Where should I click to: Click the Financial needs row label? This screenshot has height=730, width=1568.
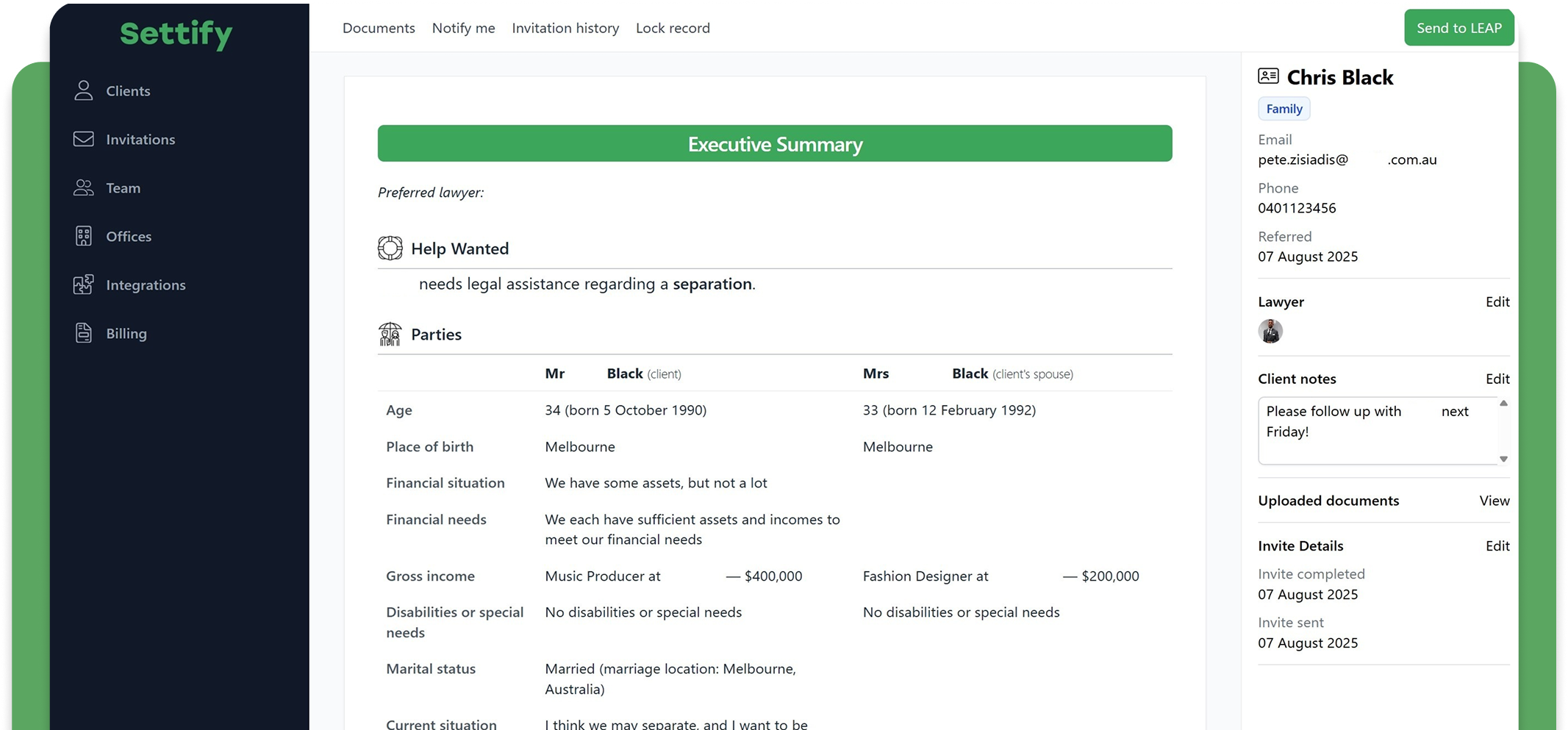pos(437,520)
